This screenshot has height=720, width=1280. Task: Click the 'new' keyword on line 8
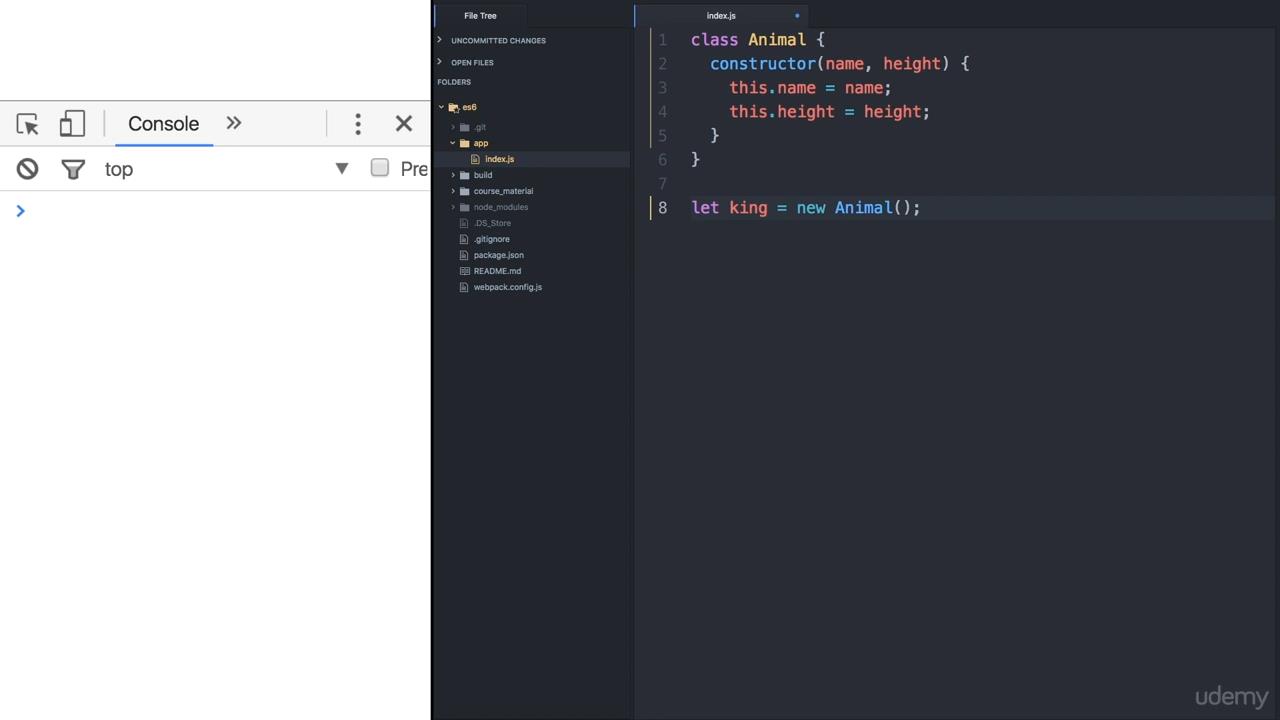811,208
